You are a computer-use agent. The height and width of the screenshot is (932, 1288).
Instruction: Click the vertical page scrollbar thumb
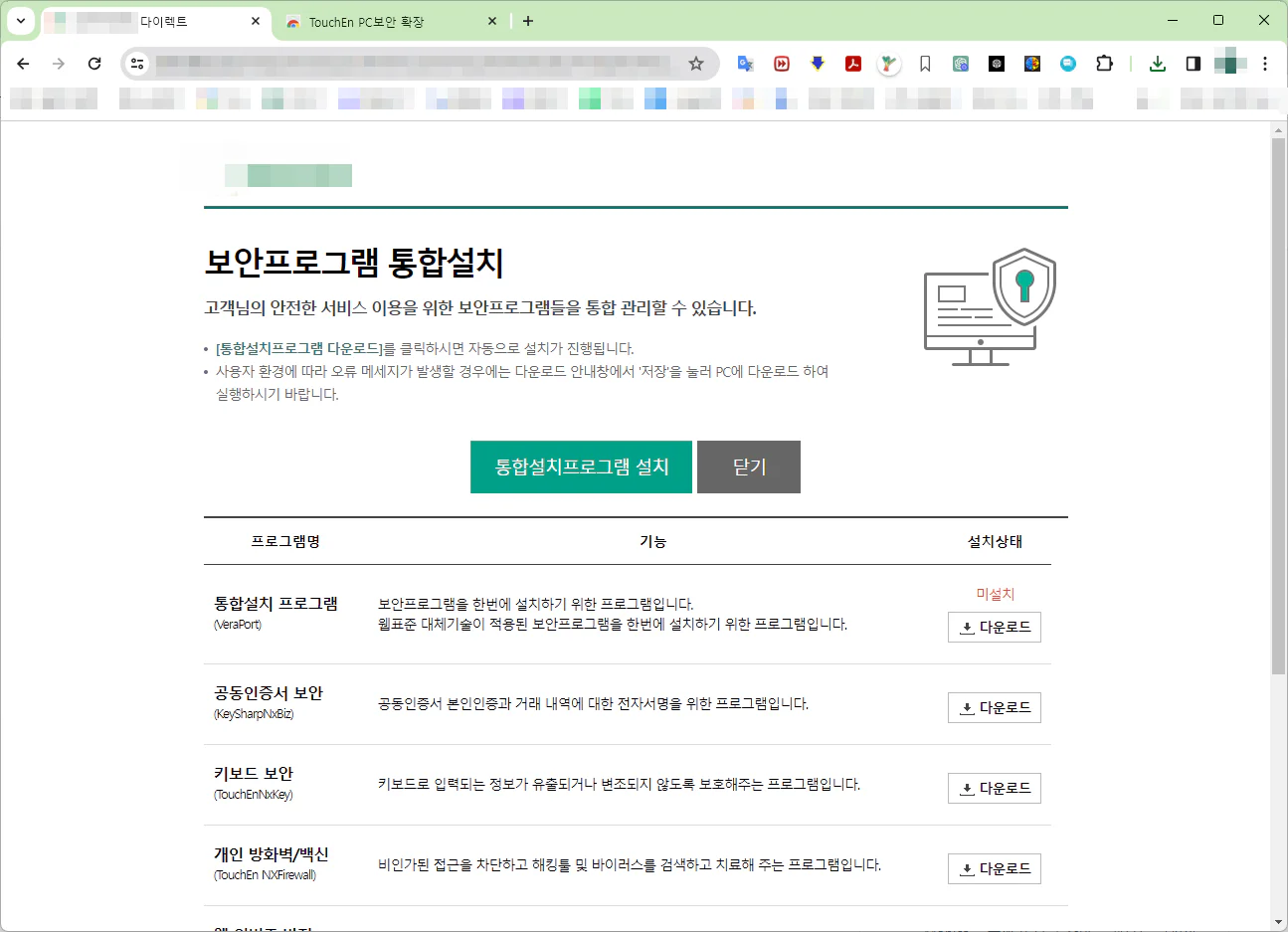(x=1279, y=407)
